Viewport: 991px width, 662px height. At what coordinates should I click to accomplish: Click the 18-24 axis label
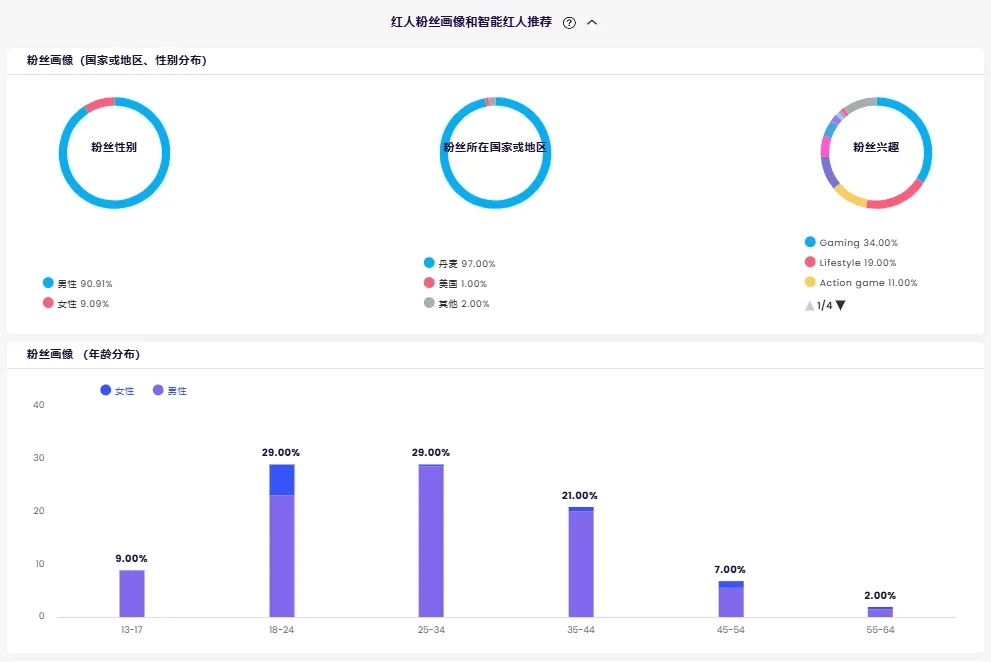pos(281,630)
